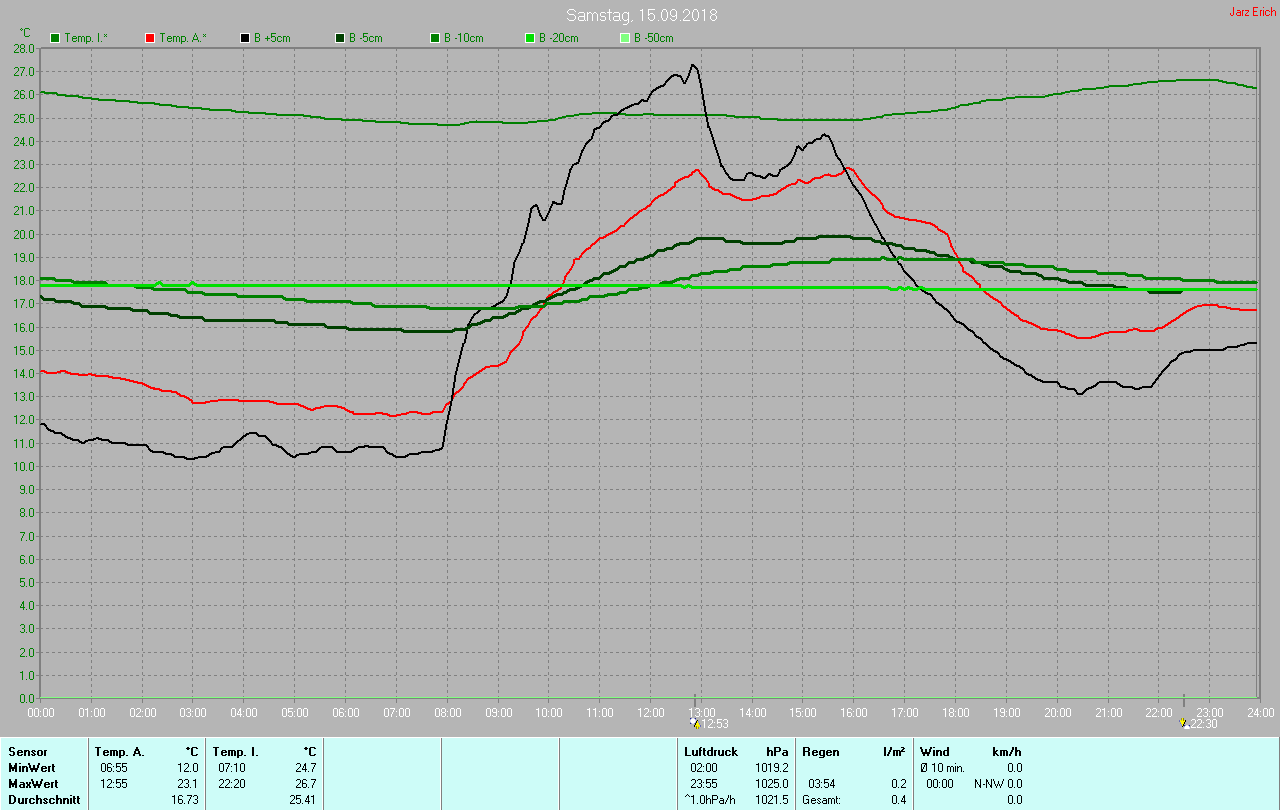Toggle the Temp. A.* series label
Screen dimensions: 1280x810
[x=183, y=38]
